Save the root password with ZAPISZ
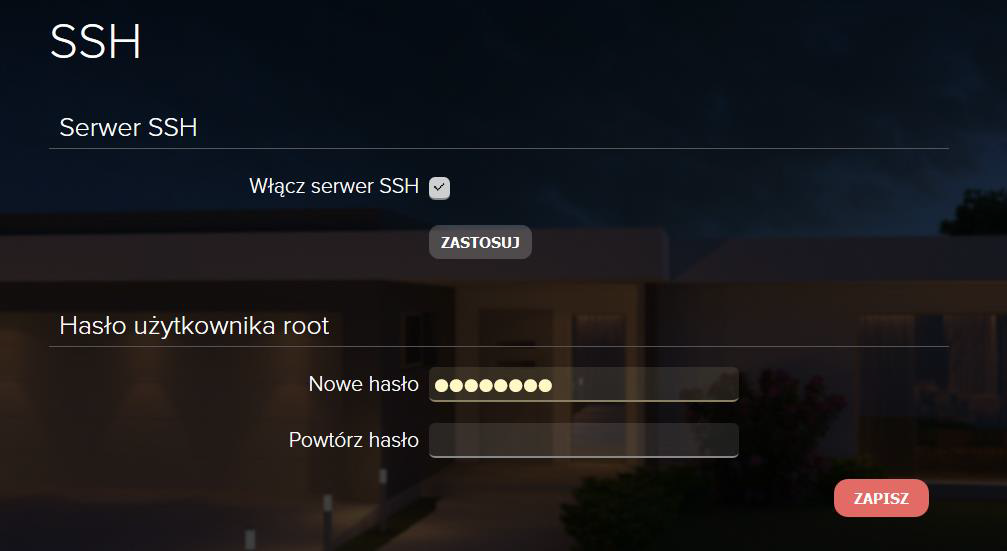 881,498
